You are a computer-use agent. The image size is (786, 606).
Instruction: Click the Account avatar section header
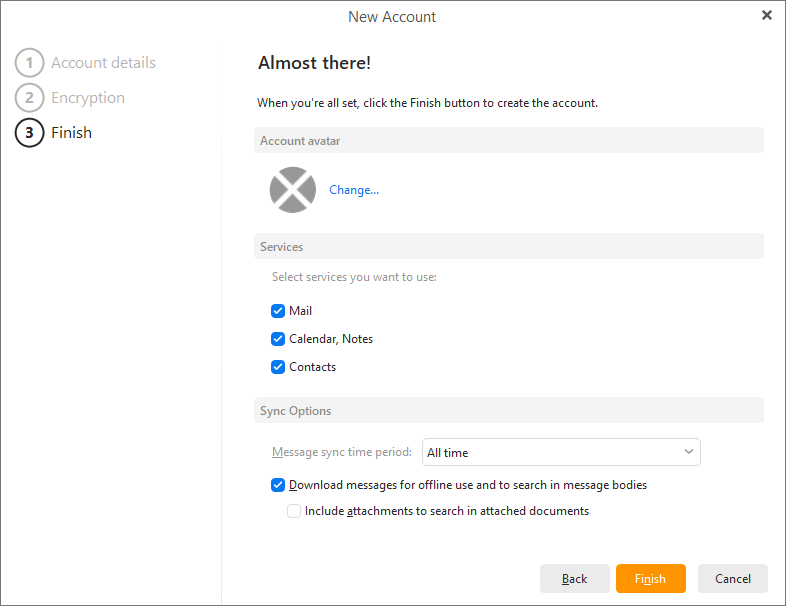point(508,141)
